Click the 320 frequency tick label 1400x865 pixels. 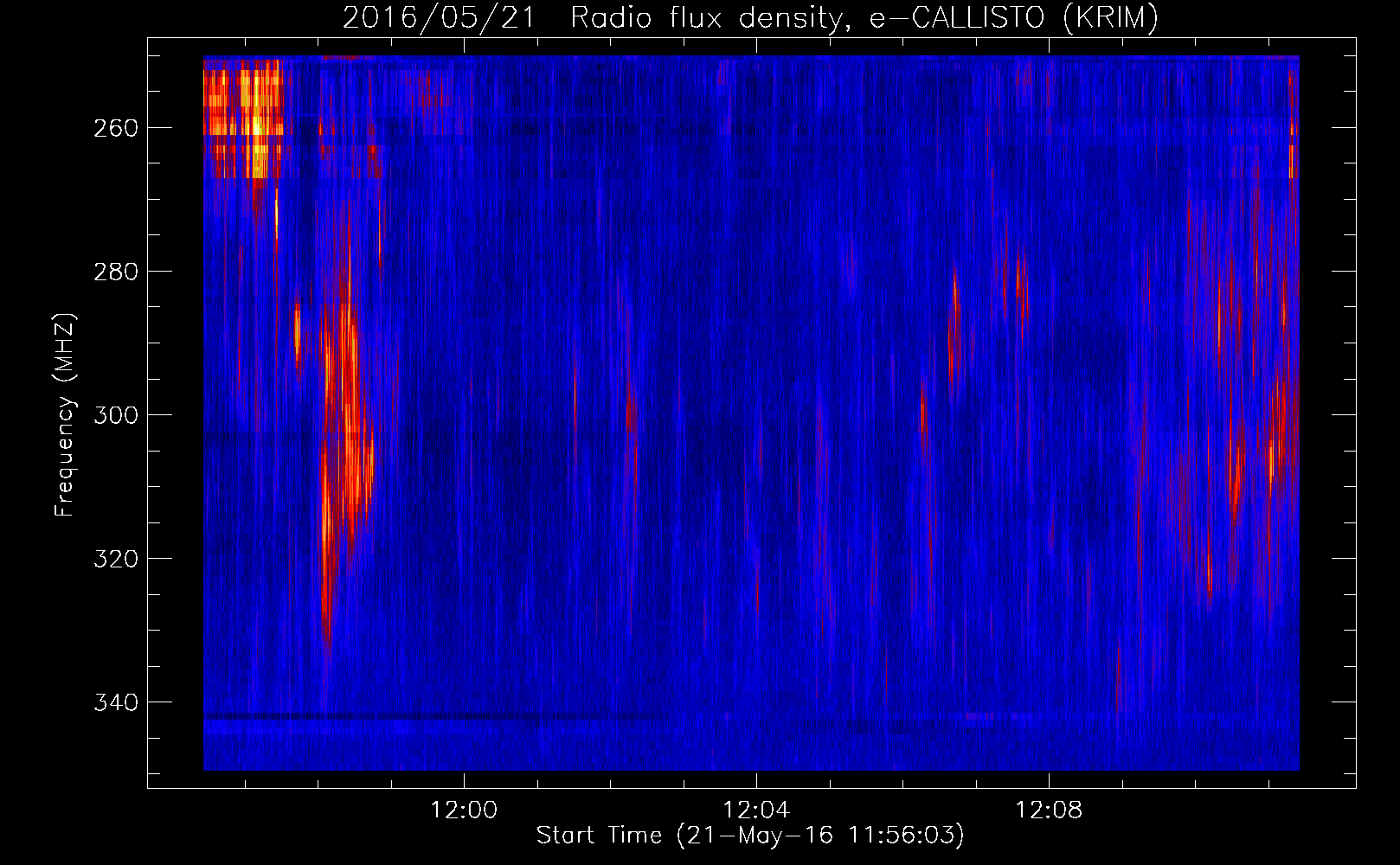[115, 559]
